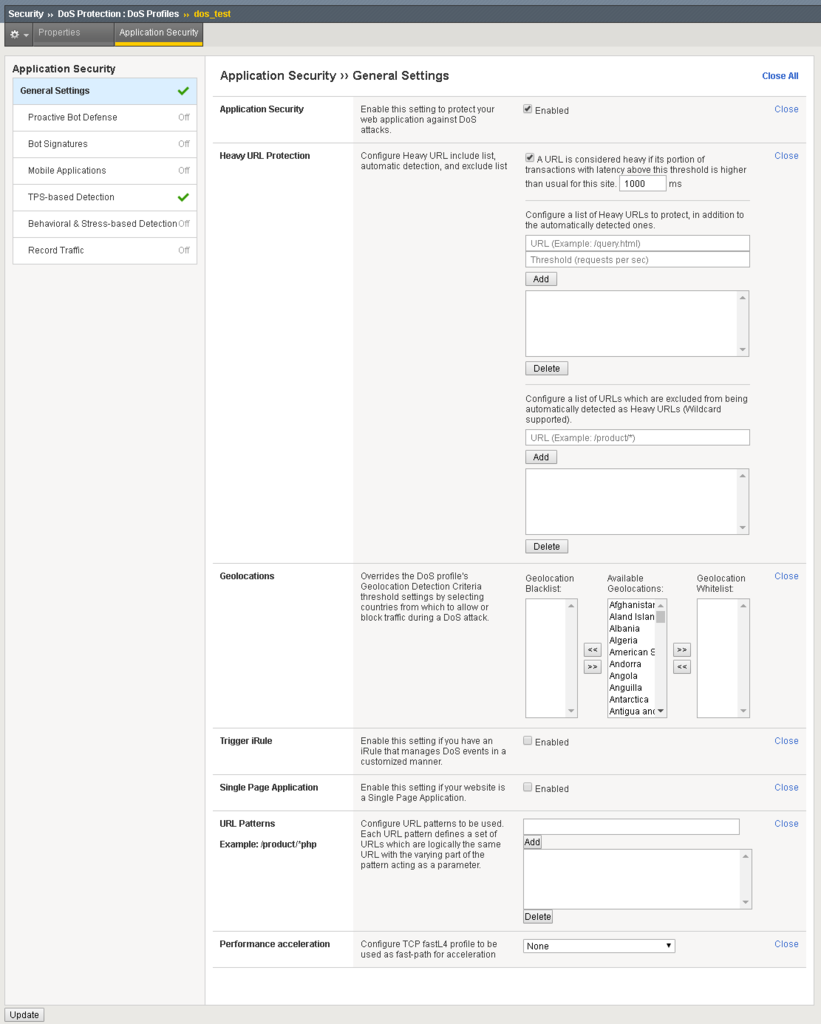Select Antarctica in Available Geolocations
The image size is (821, 1024).
tap(631, 699)
